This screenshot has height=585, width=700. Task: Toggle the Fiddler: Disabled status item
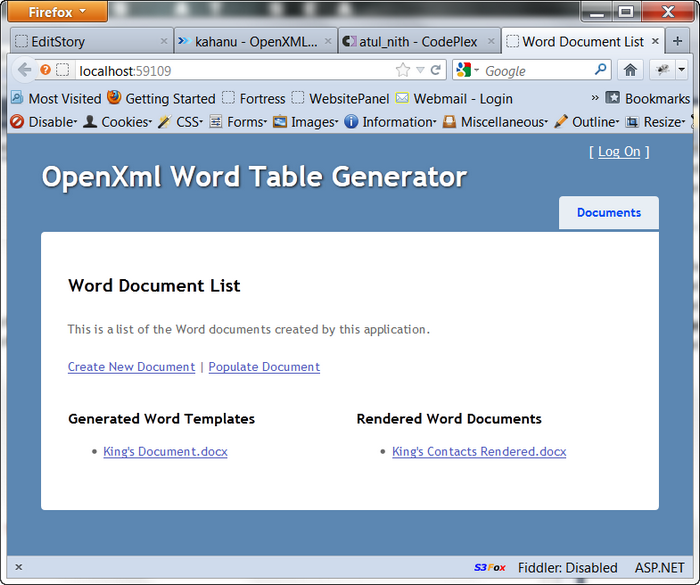567,568
